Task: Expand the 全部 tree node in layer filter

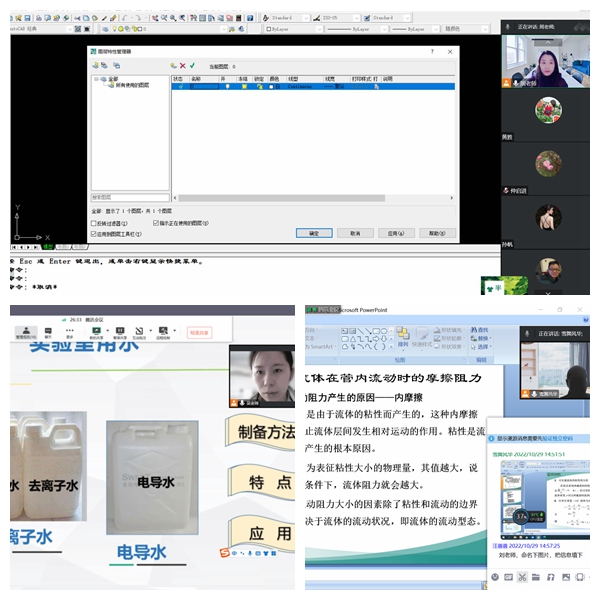Action: click(98, 79)
